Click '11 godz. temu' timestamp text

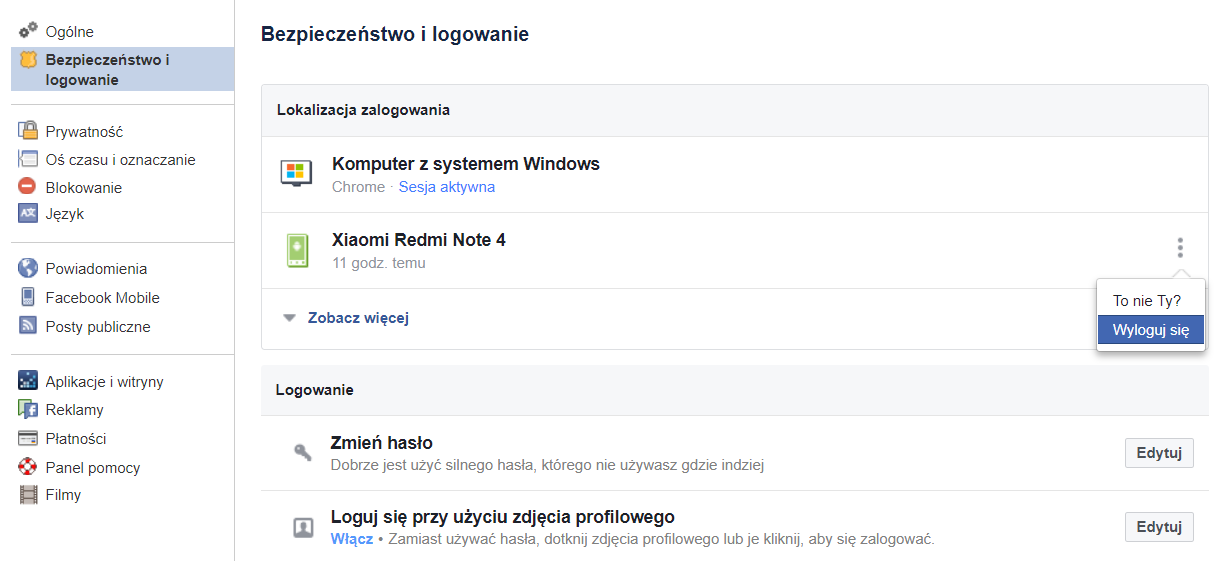coord(379,263)
